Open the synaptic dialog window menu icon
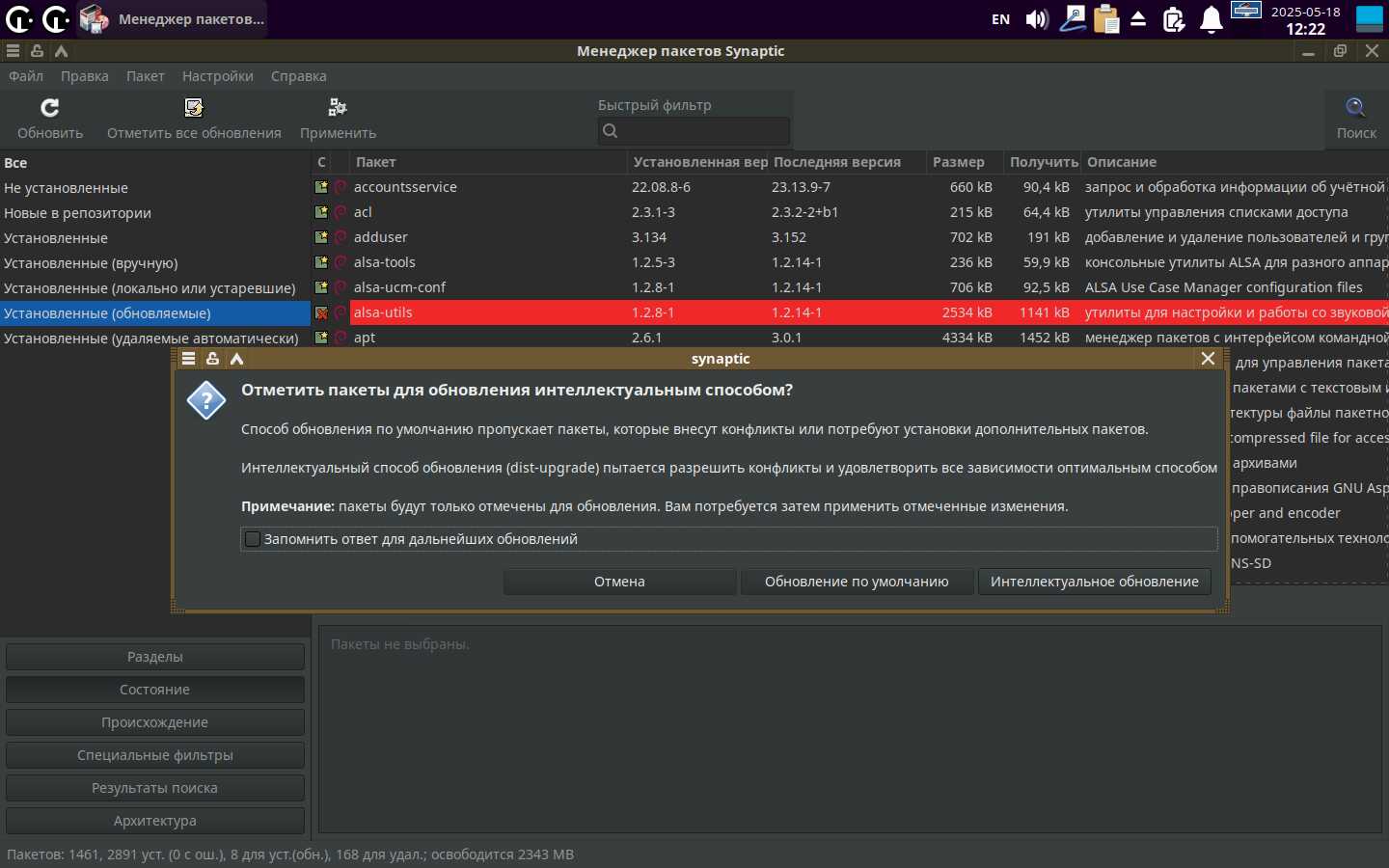Viewport: 1389px width, 868px height. [188, 359]
